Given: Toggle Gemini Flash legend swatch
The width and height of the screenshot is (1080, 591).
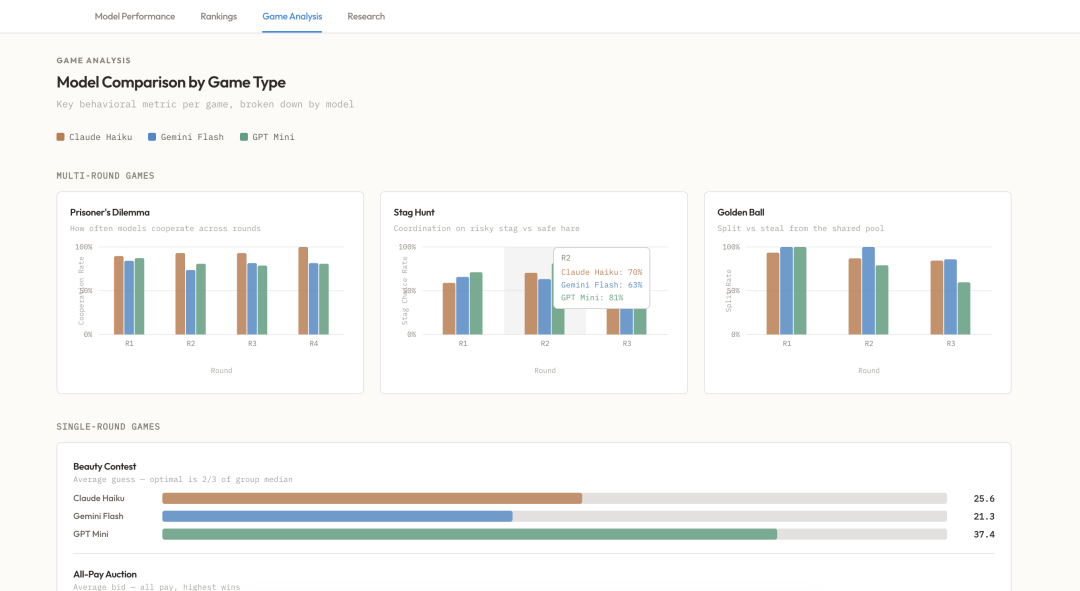Looking at the screenshot, I should pyautogui.click(x=152, y=137).
